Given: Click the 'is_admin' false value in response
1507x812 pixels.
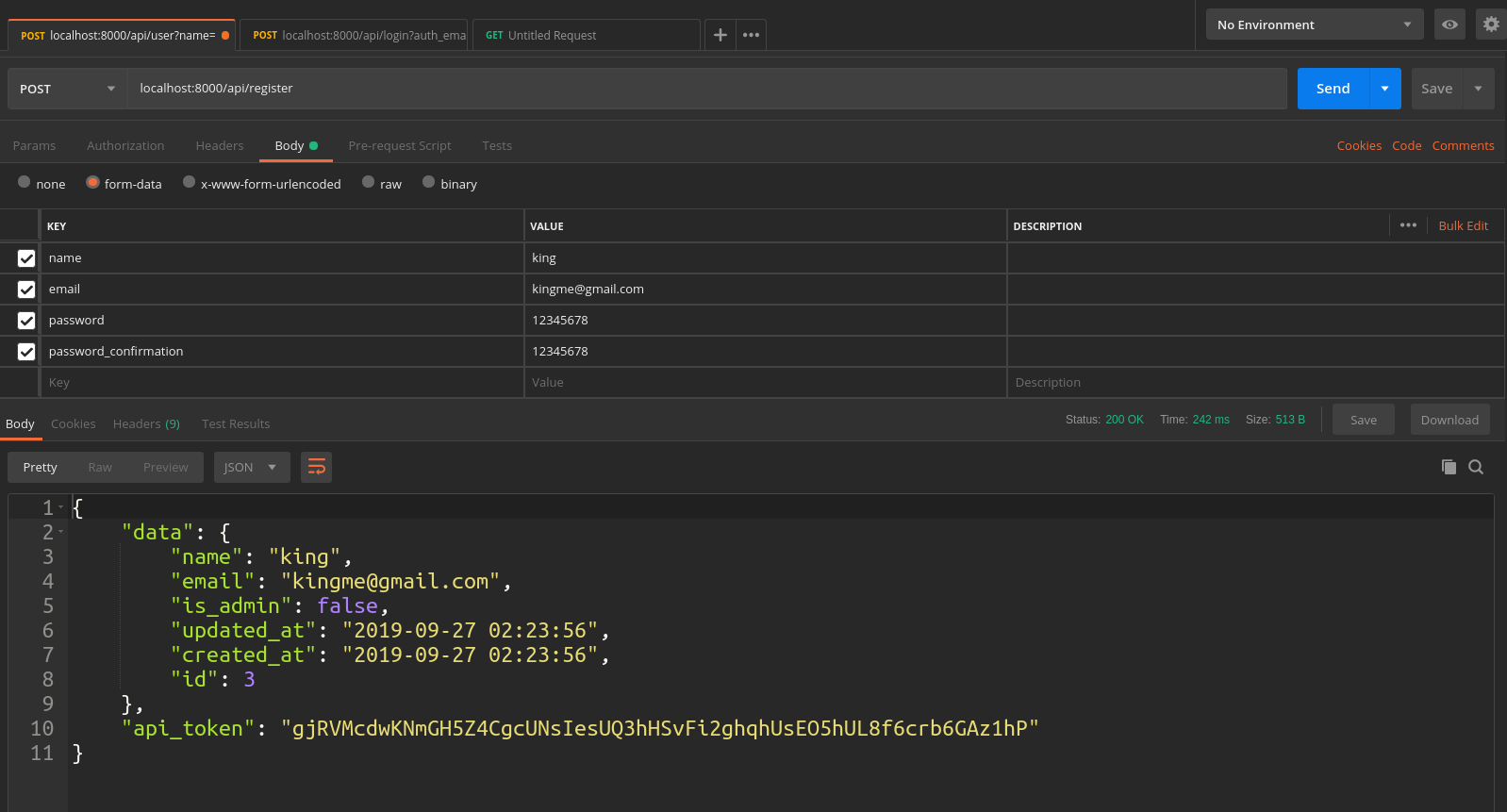Looking at the screenshot, I should pos(347,605).
